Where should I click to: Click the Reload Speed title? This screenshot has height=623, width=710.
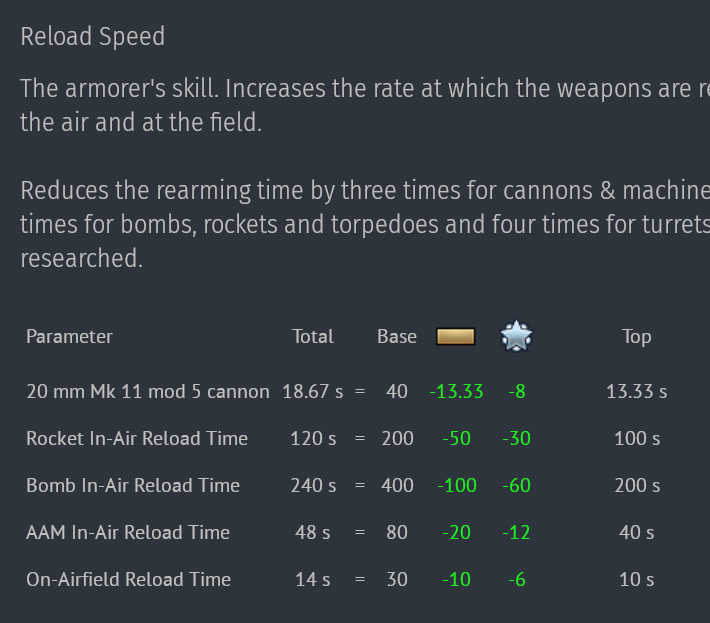point(92,38)
